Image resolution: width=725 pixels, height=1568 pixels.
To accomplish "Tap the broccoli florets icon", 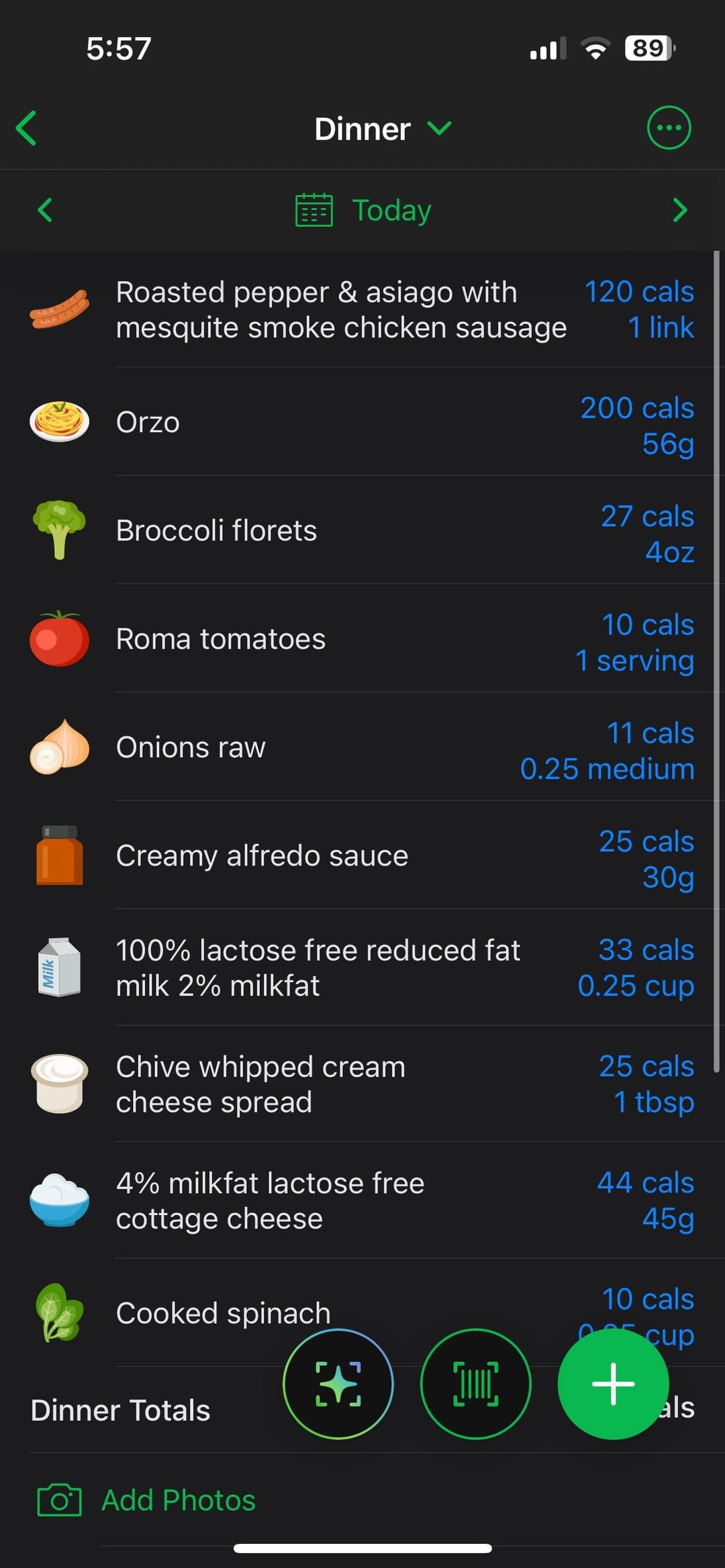I will (x=59, y=530).
